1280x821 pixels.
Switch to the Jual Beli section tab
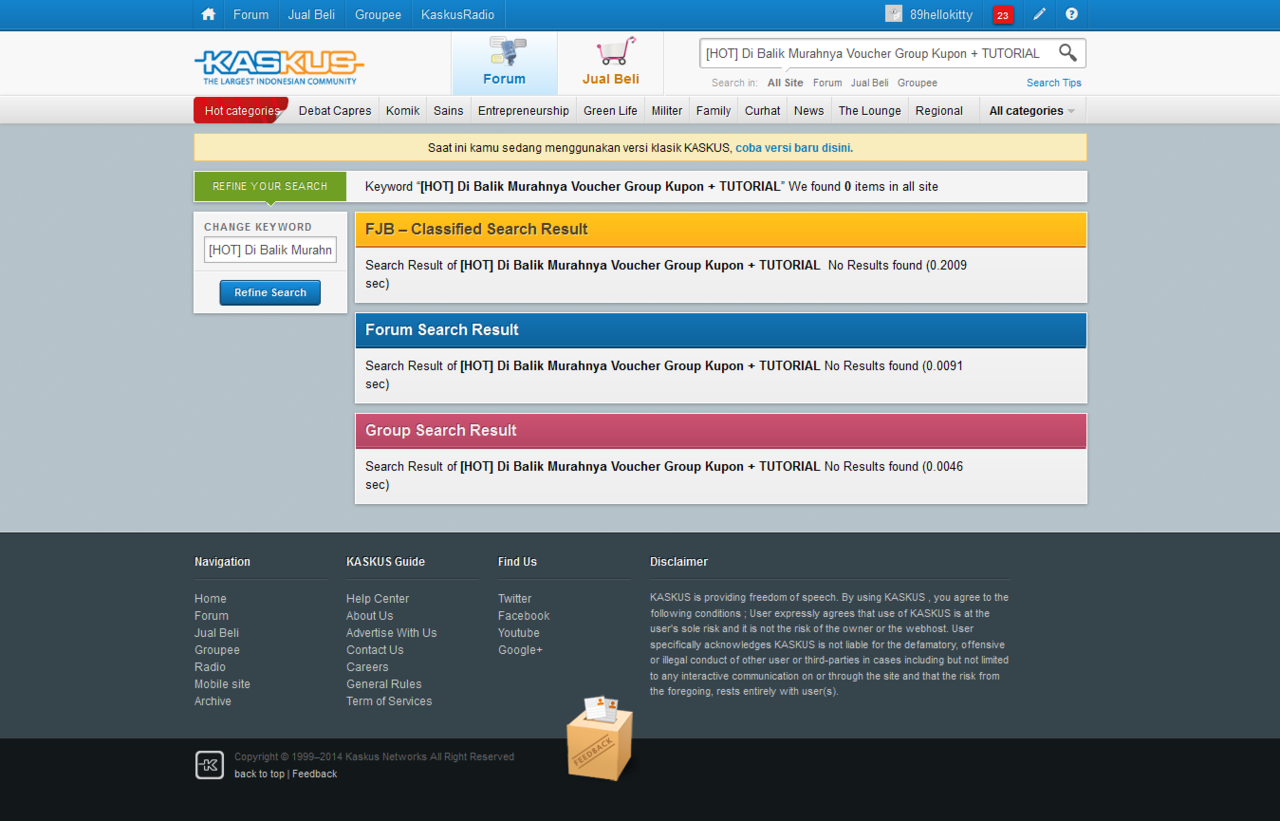pyautogui.click(x=611, y=63)
